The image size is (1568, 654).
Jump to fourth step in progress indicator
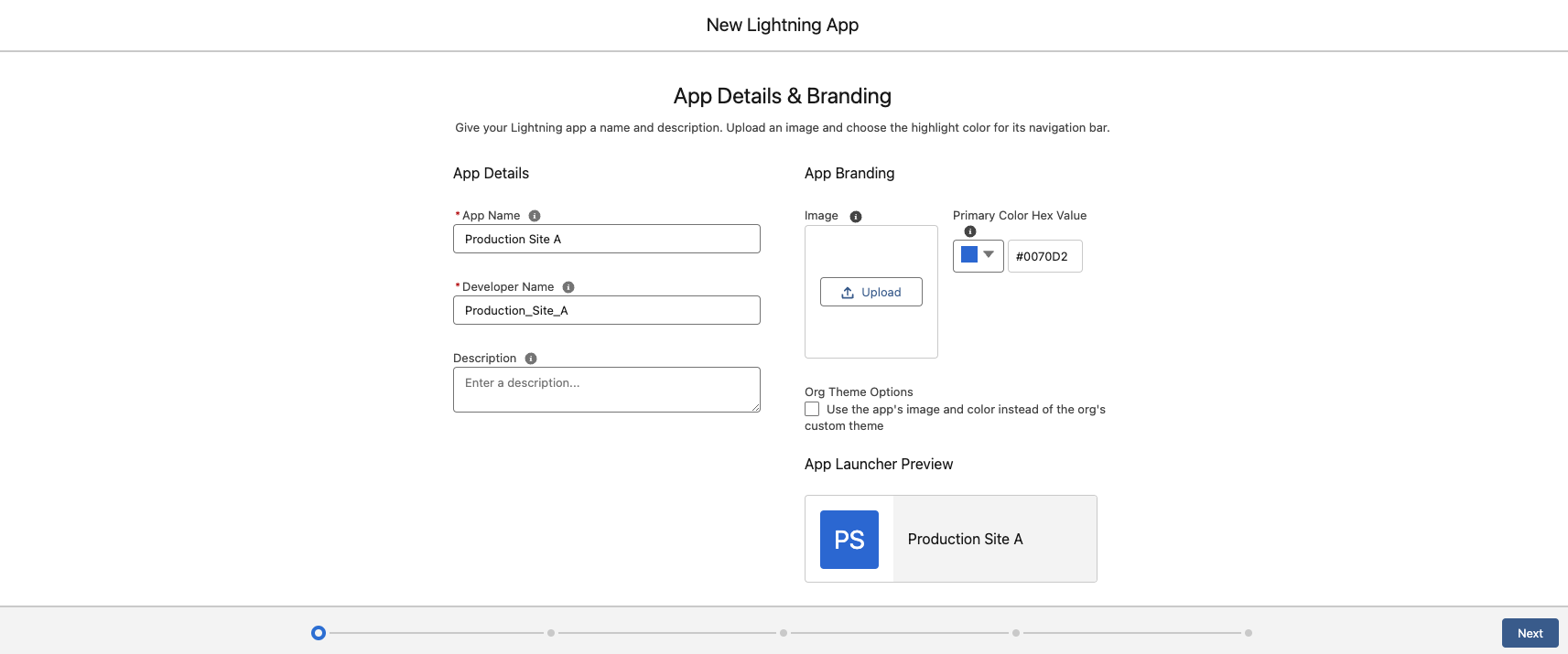pos(1016,633)
